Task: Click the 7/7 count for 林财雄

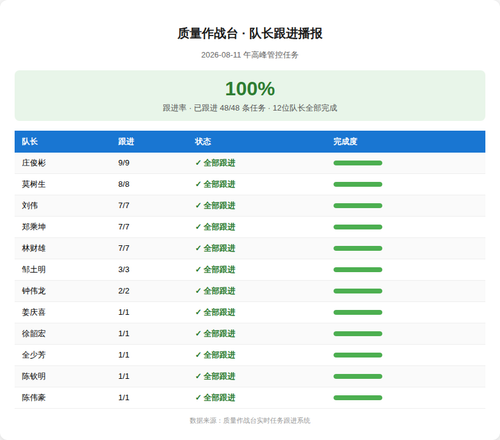Action: [124, 248]
